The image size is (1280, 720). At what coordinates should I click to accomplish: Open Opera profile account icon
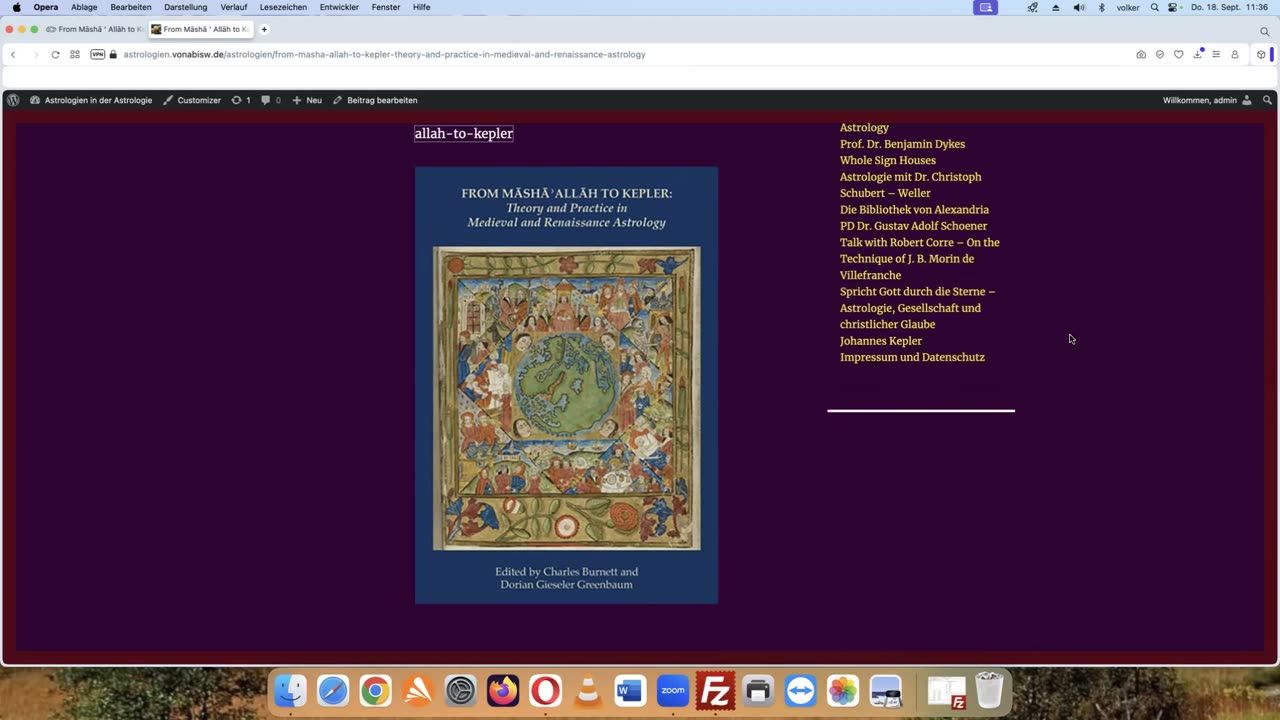pyautogui.click(x=1235, y=54)
